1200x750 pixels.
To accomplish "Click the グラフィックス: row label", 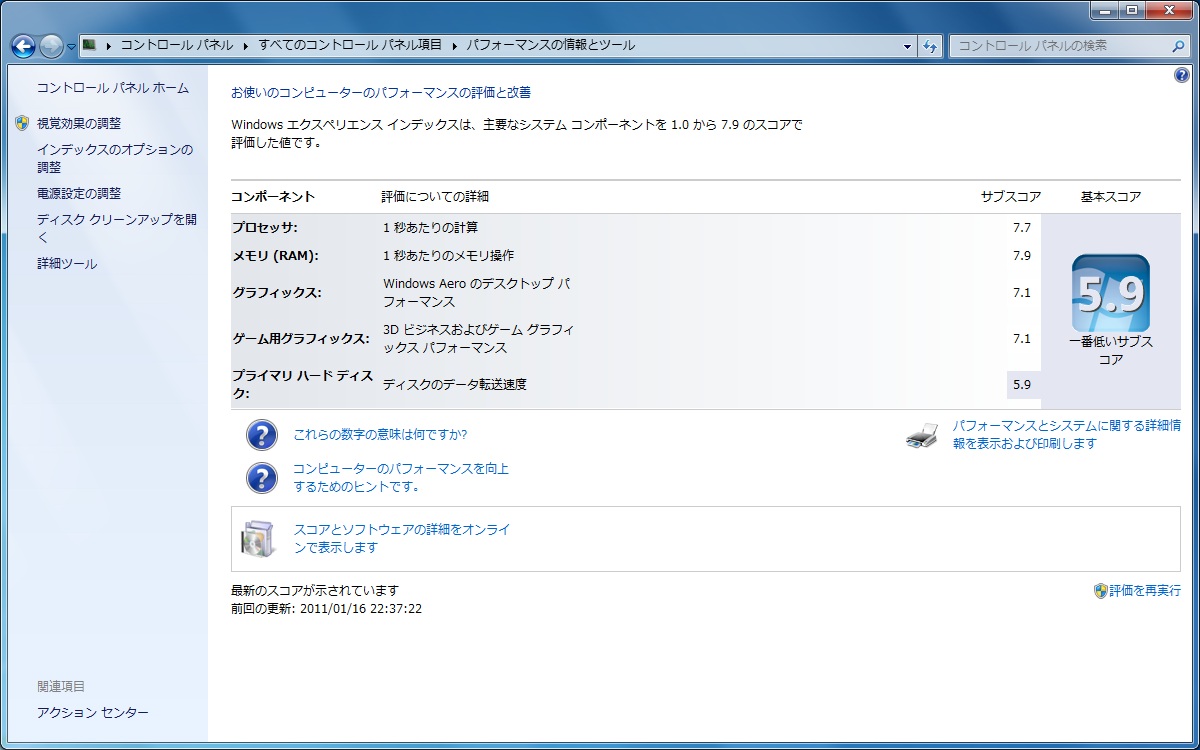I will [x=276, y=293].
